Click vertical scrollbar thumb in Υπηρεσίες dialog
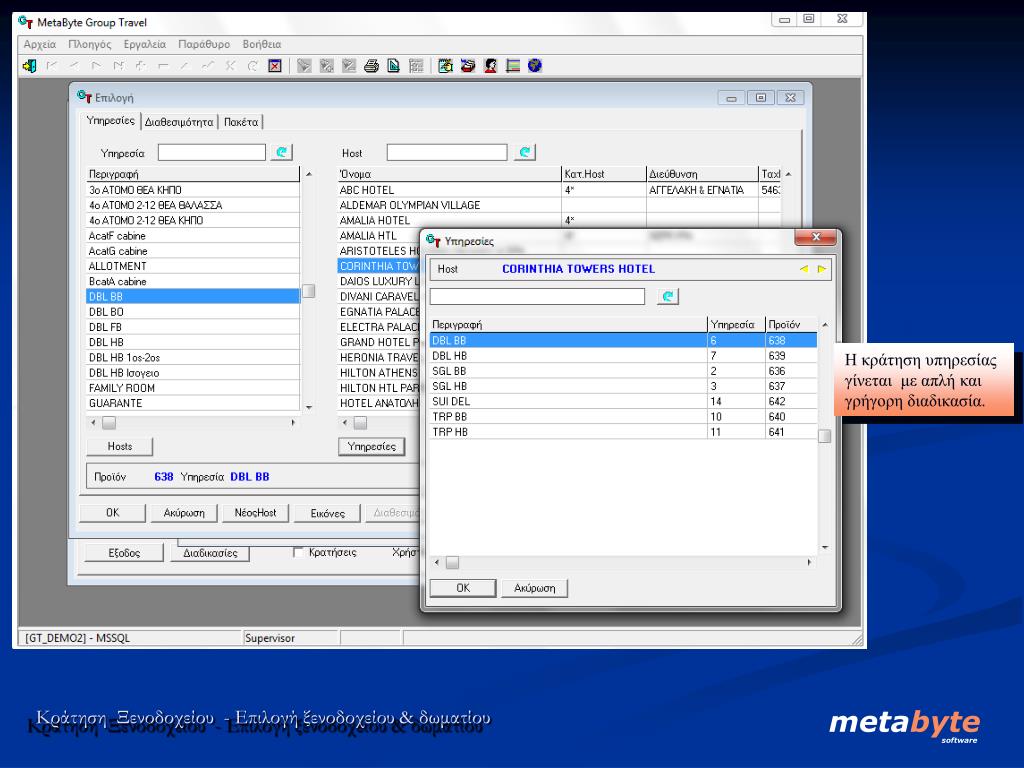 (825, 436)
